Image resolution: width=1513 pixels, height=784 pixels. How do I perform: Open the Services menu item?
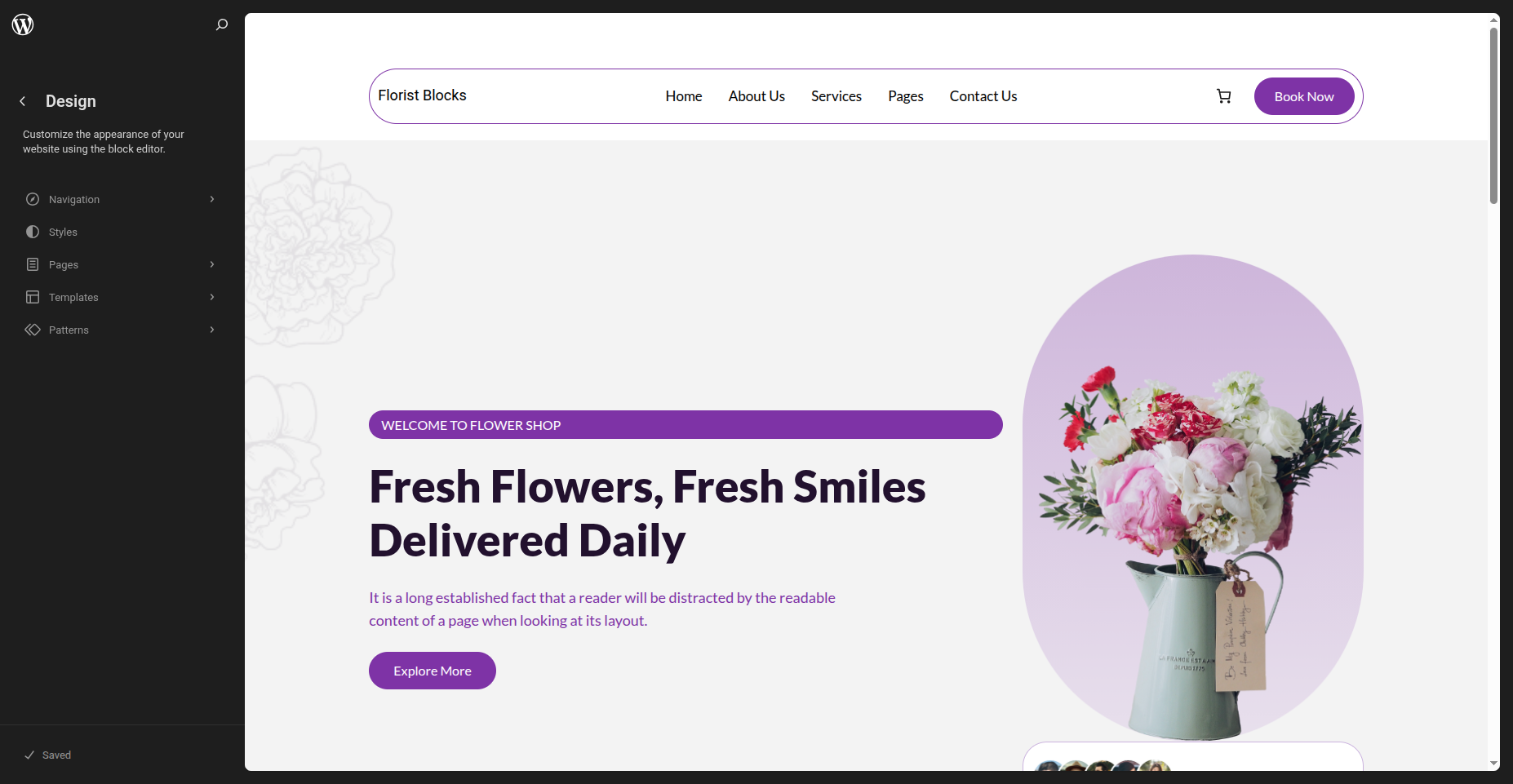click(x=836, y=96)
